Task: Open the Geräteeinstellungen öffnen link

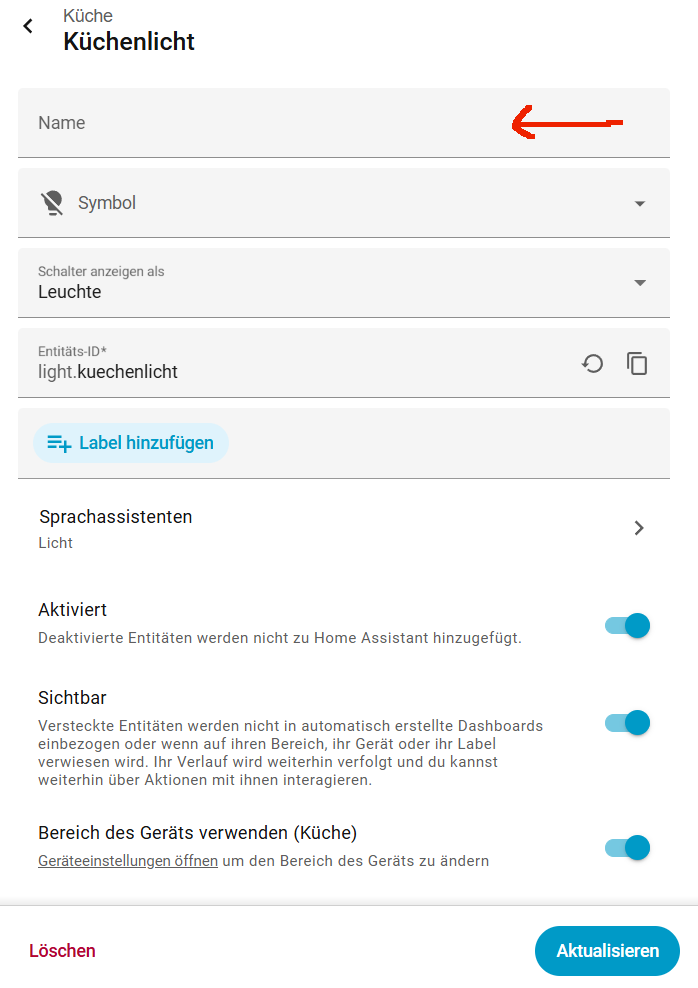Action: [128, 861]
